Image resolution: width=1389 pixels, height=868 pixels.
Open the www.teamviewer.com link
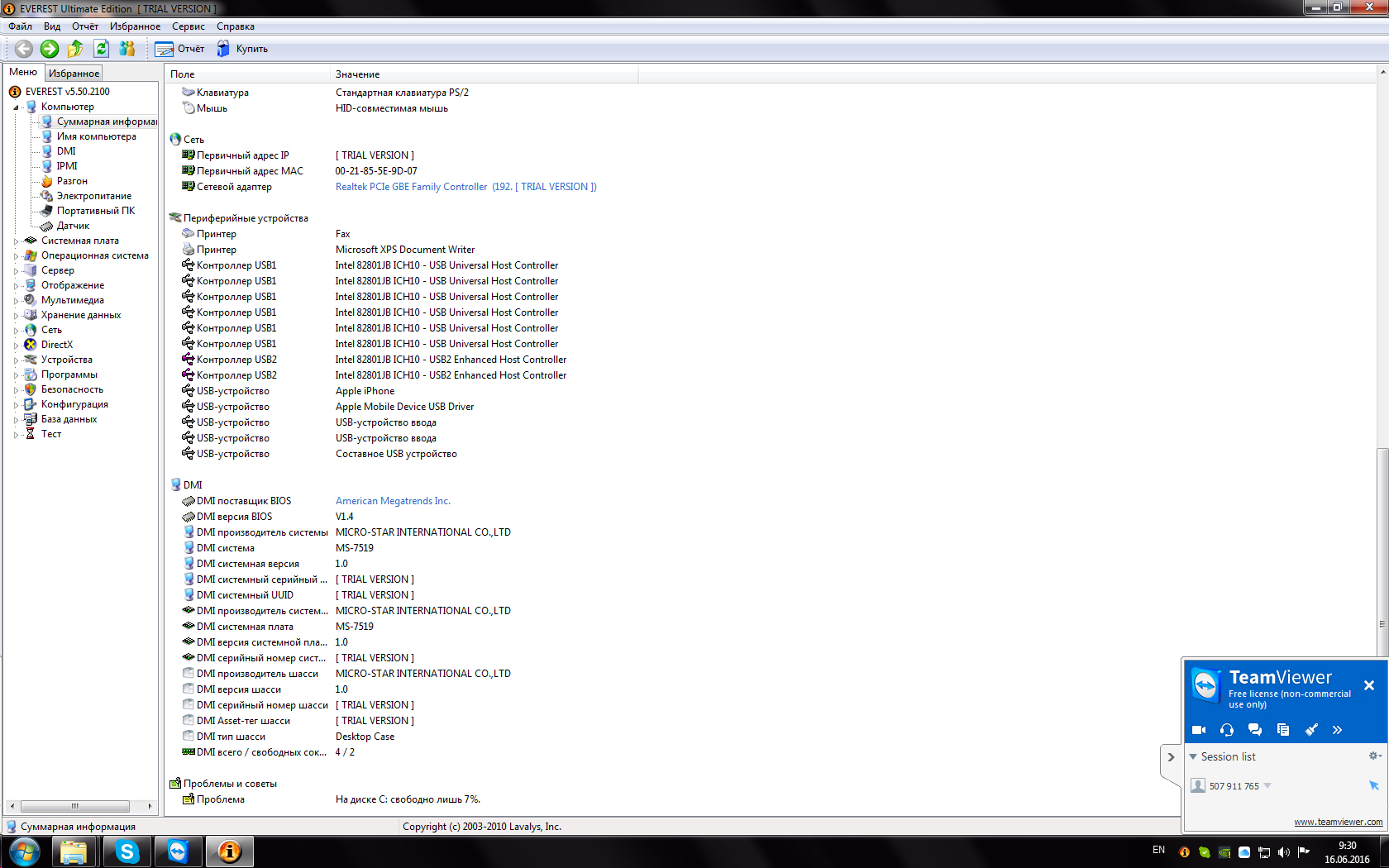1338,822
